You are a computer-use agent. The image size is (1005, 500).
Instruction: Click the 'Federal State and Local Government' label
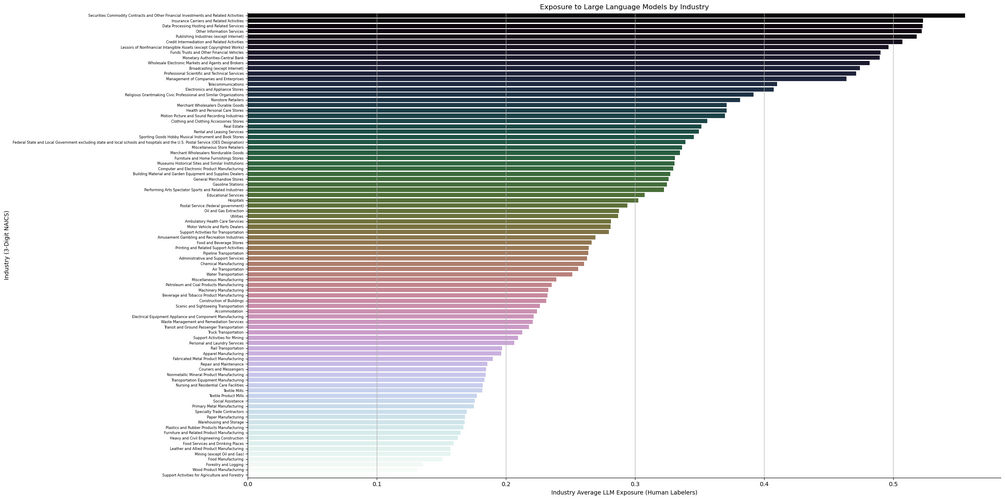click(x=128, y=142)
